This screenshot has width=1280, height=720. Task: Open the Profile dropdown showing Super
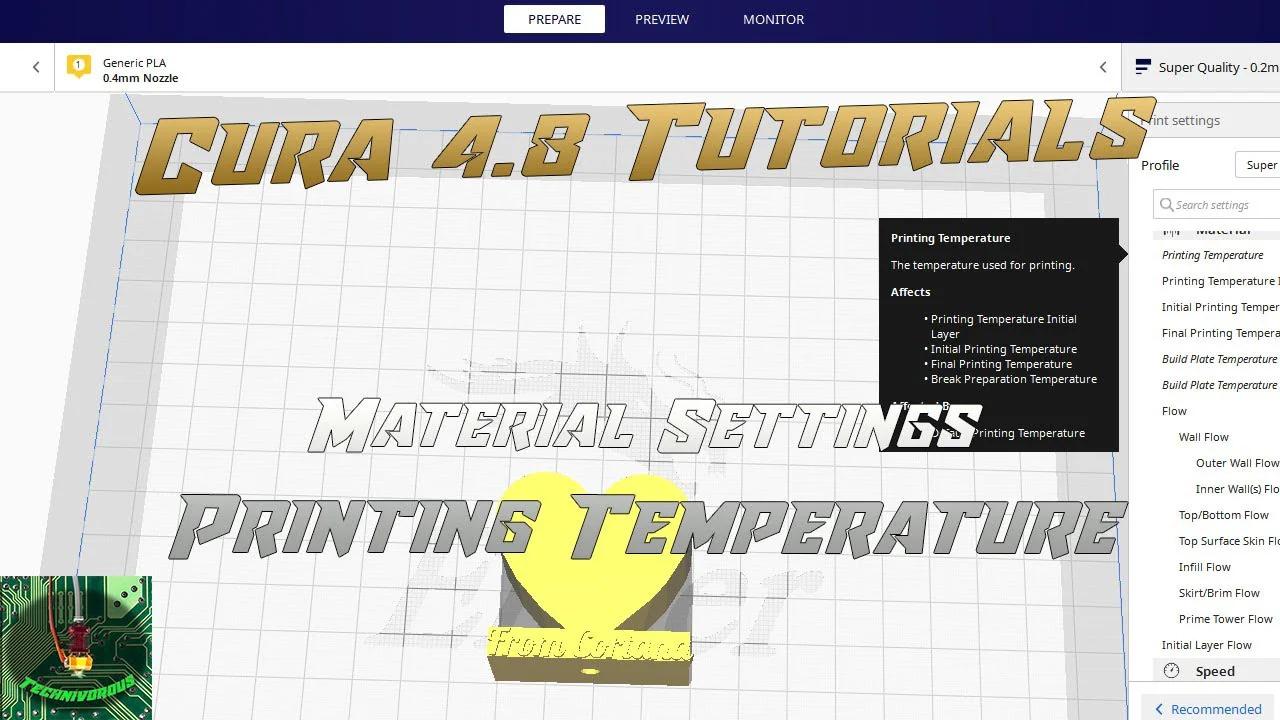[x=1261, y=164]
